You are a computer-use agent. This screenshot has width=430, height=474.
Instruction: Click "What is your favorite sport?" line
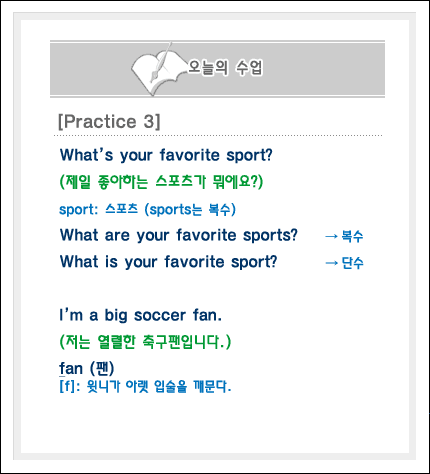168,262
